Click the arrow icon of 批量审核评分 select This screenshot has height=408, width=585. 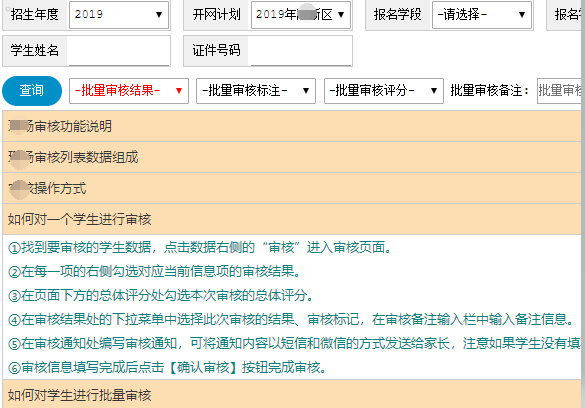click(434, 91)
